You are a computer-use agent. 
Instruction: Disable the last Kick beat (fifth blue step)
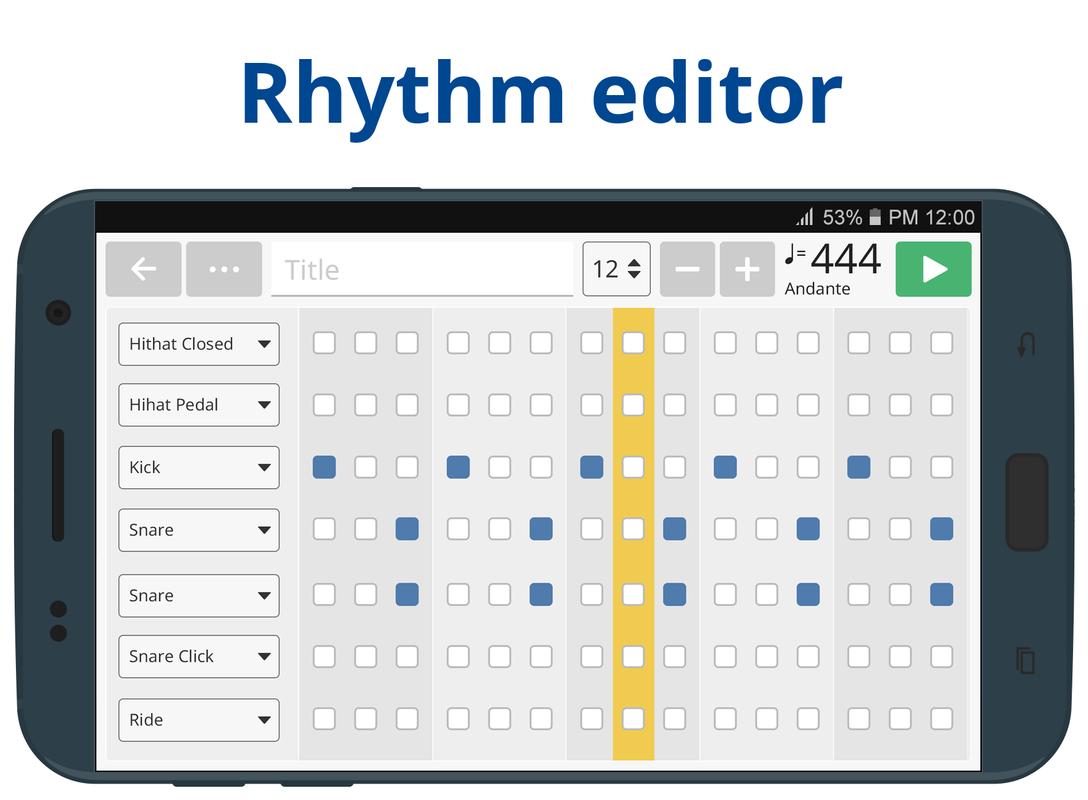point(859,467)
